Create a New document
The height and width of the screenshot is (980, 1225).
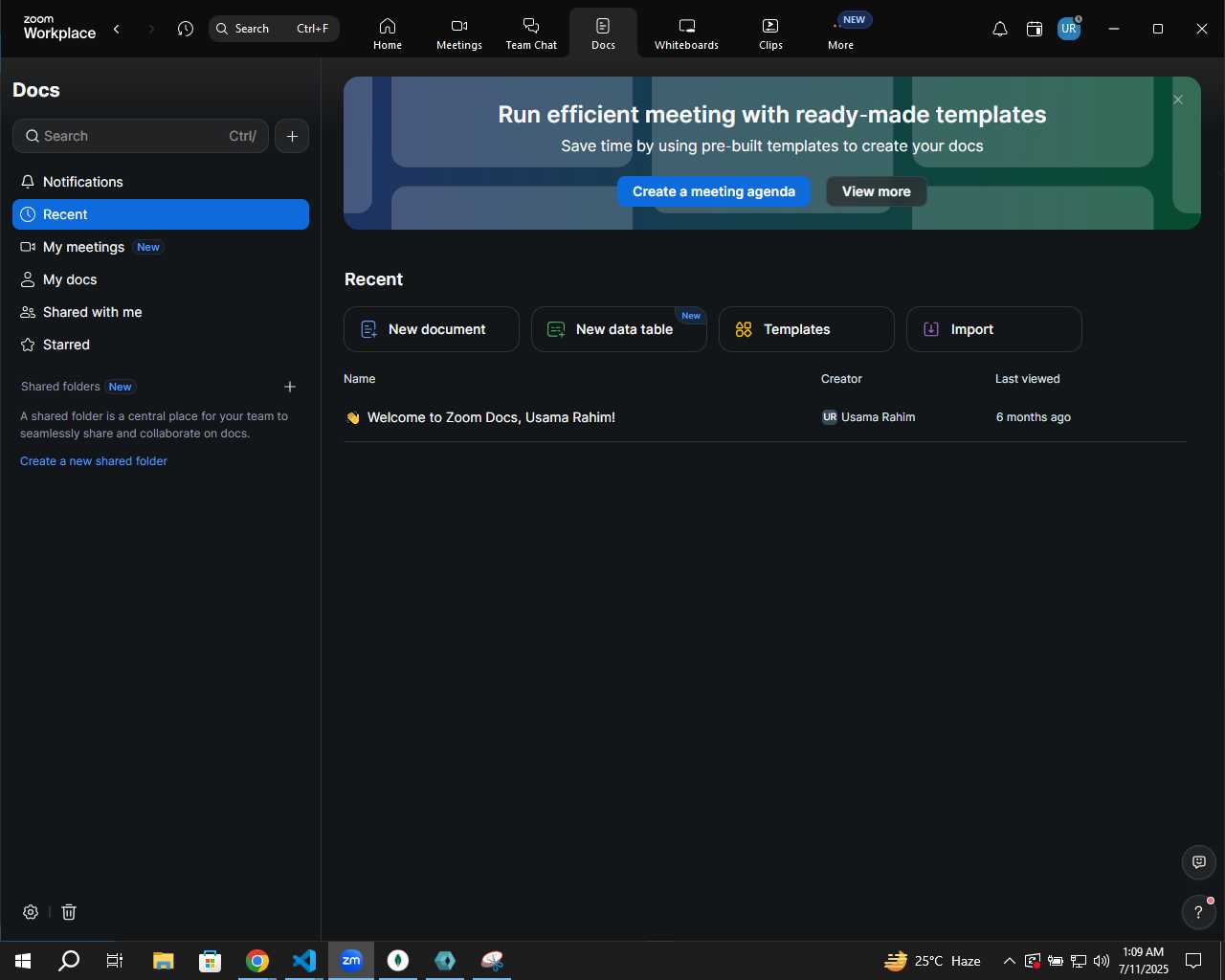(x=432, y=329)
